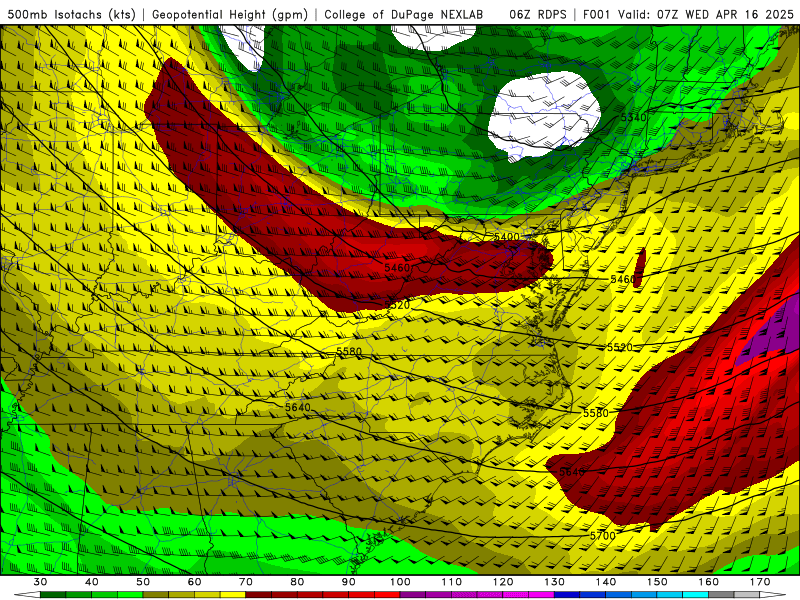
Task: Click the '06Z RDPS' model run text
Action: pyautogui.click(x=538, y=14)
